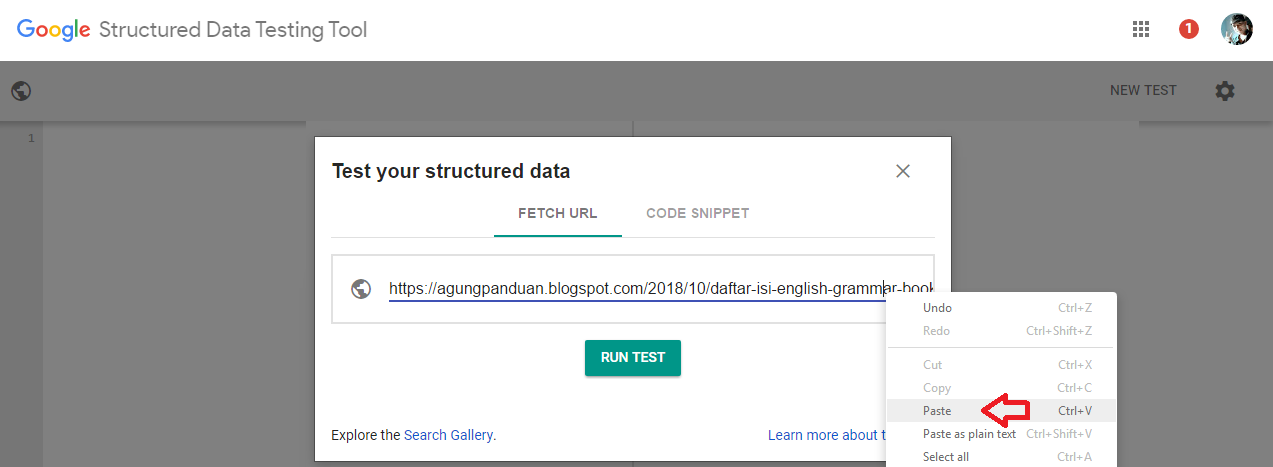This screenshot has height=467, width=1273.
Task: Open the notifications badge
Action: [x=1188, y=29]
